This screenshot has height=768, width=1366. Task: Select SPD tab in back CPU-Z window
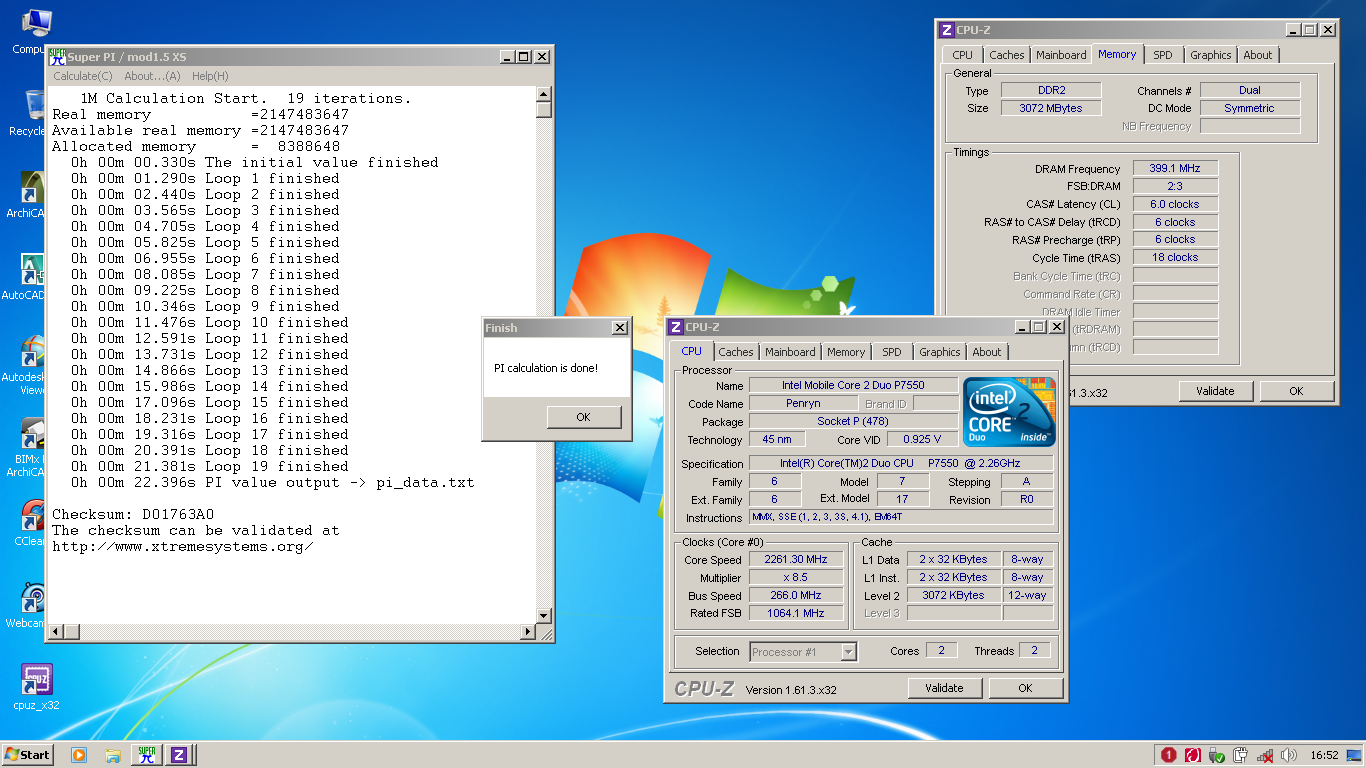(1163, 55)
